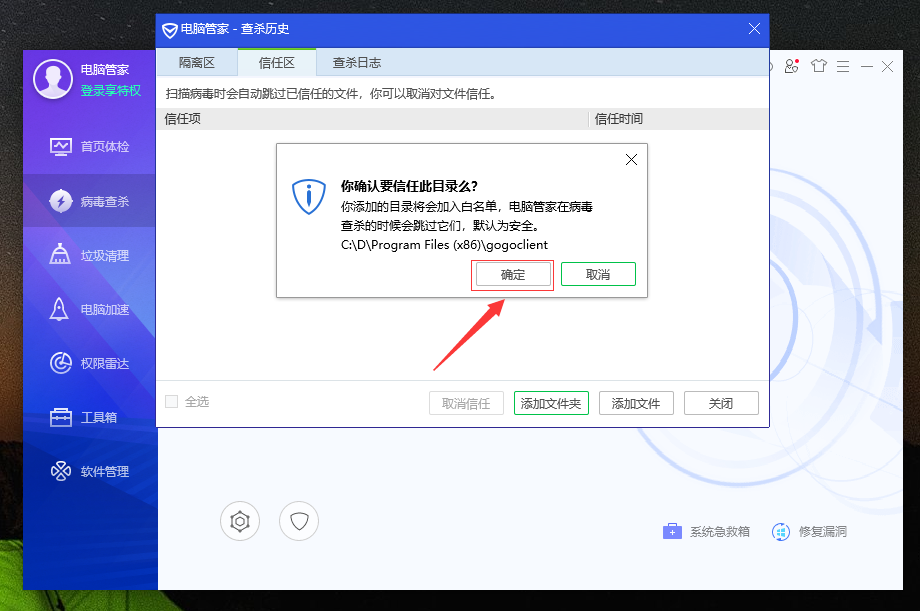Click the 电脑管家 name in sidebar
Image resolution: width=920 pixels, height=611 pixels.
[105, 70]
